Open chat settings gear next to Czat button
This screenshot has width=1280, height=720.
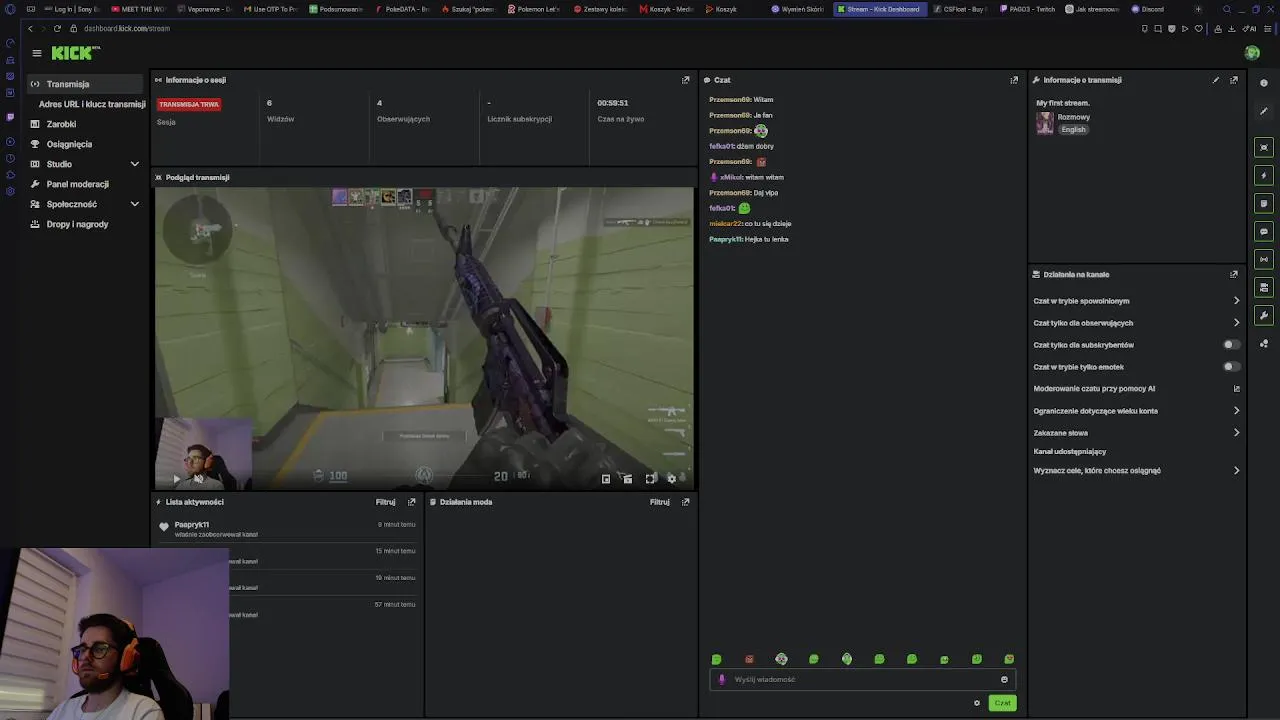point(977,703)
